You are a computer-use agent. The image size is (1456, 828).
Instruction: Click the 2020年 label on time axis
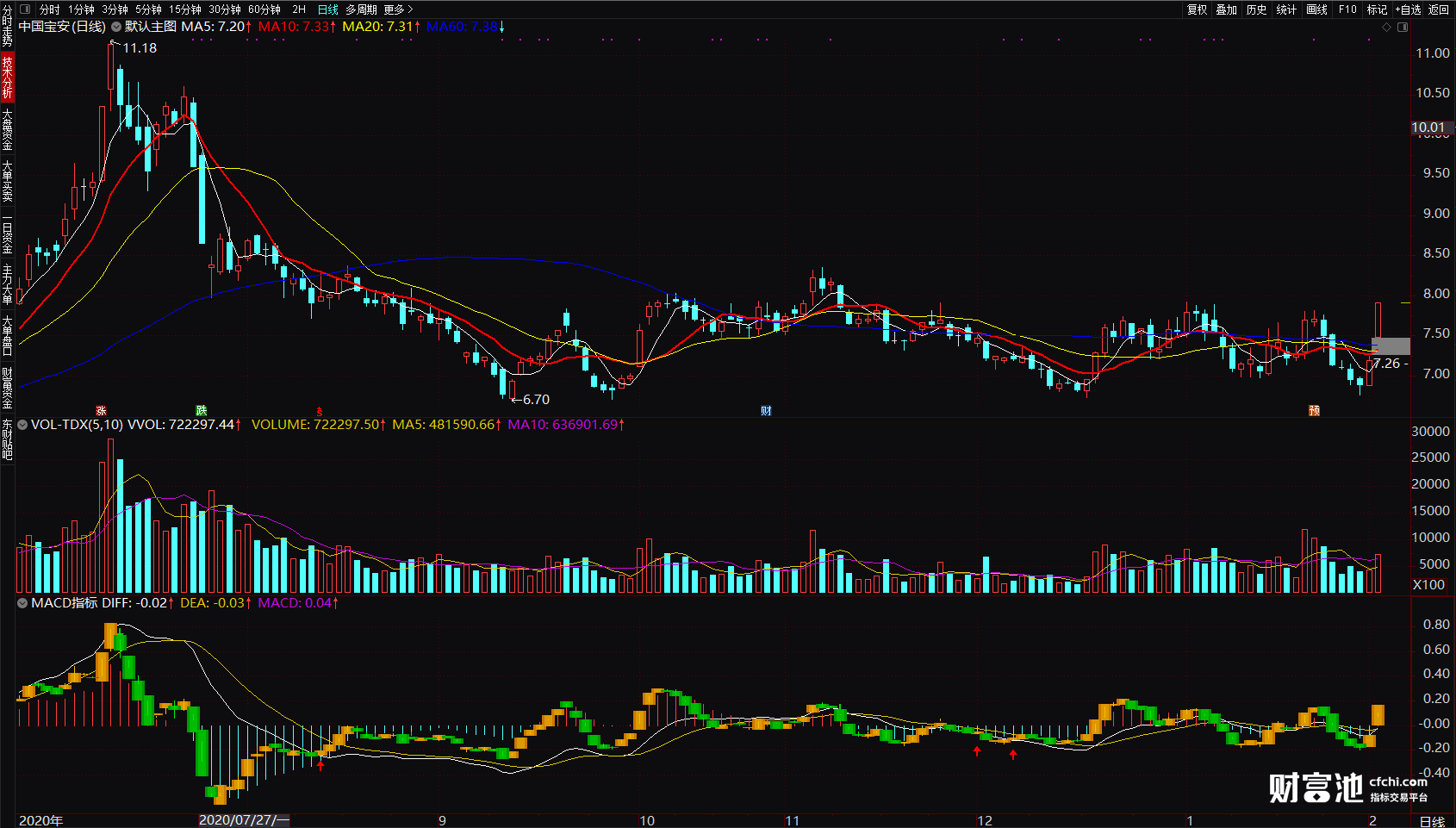[x=40, y=820]
